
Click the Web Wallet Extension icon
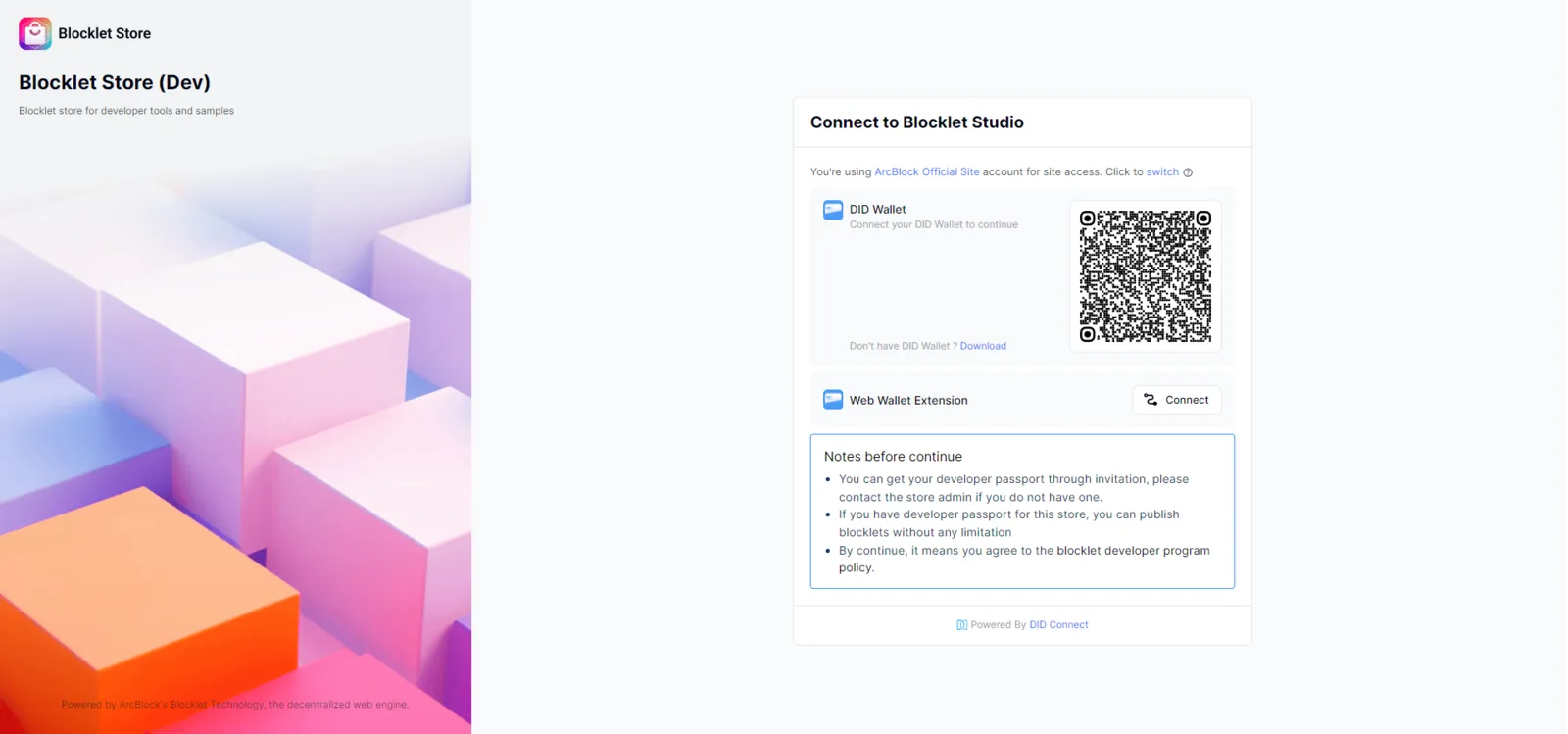click(x=833, y=400)
